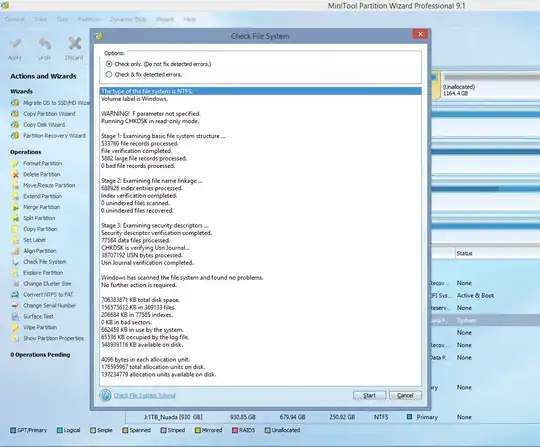Click the '0 Operations Pending' label
This screenshot has width=540, height=447.
[40, 355]
